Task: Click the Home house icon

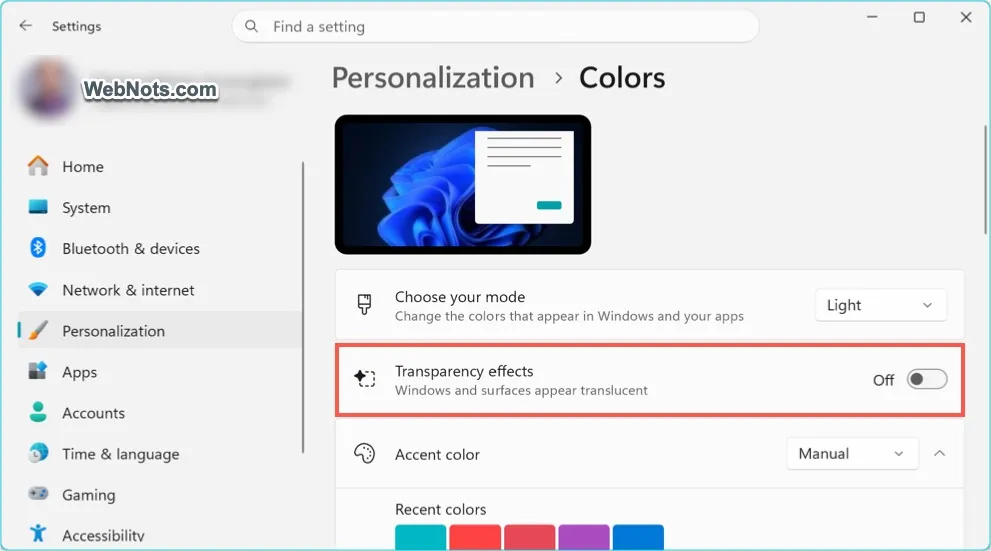Action: [38, 166]
